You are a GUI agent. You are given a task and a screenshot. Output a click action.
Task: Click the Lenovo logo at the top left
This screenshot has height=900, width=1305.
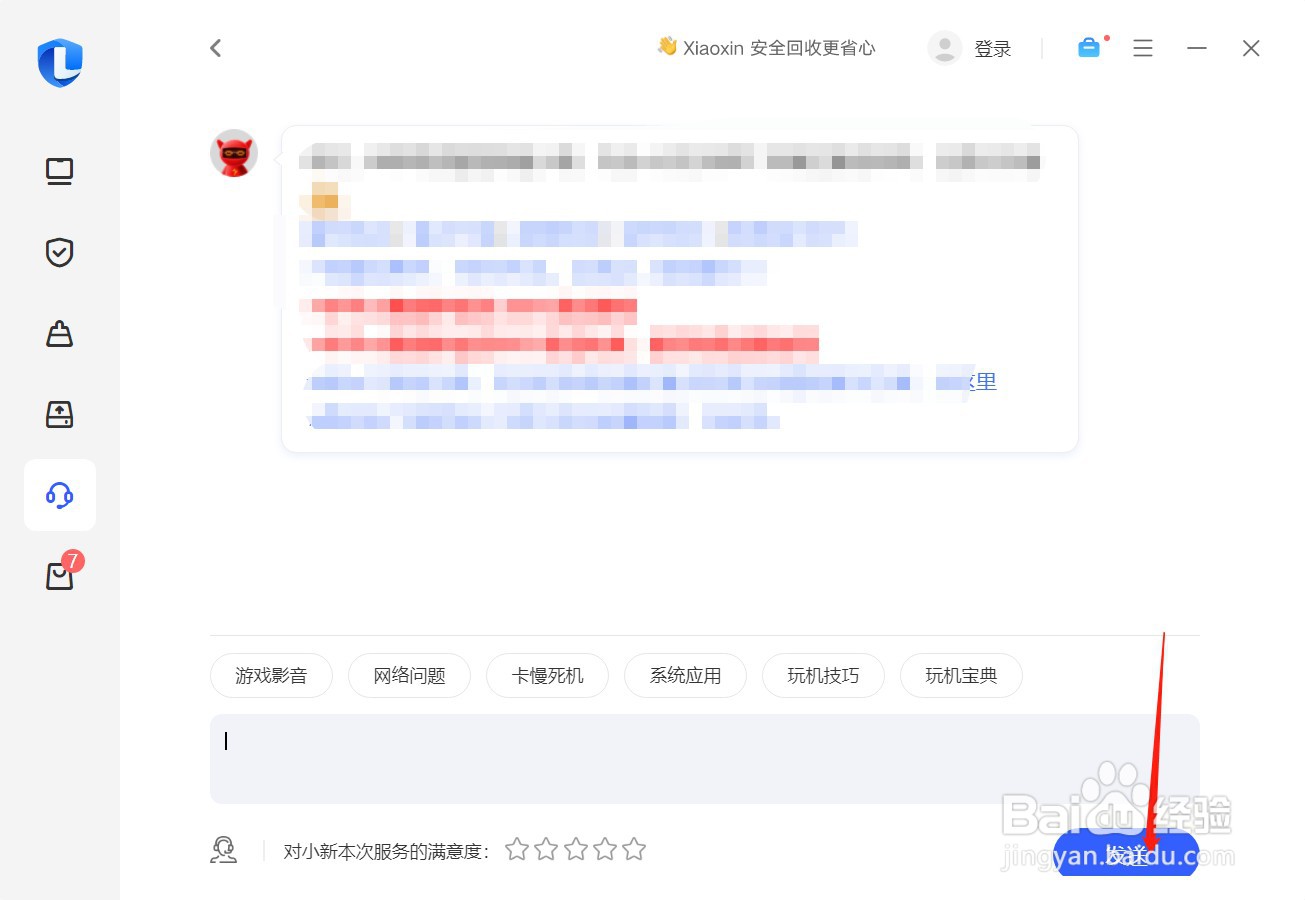[59, 63]
